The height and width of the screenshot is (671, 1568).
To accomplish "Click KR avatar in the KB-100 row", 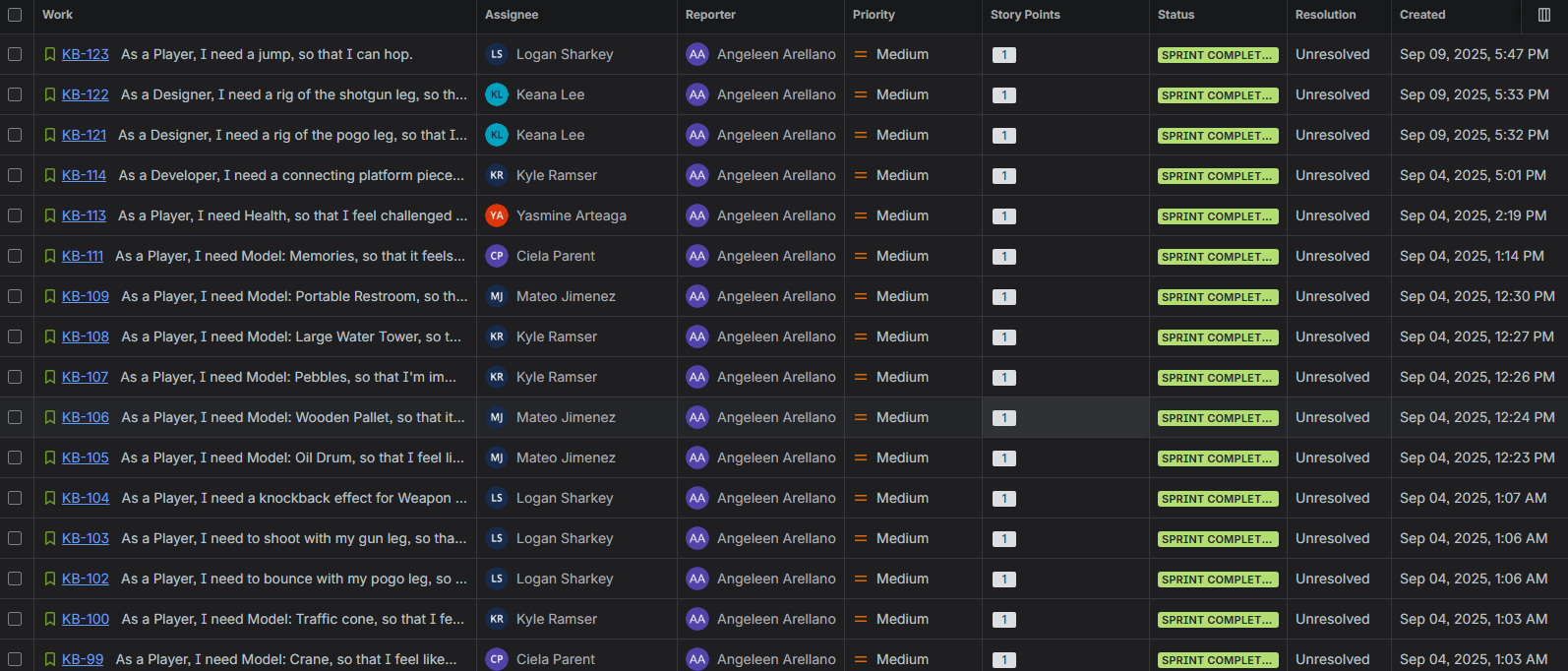I will (497, 619).
